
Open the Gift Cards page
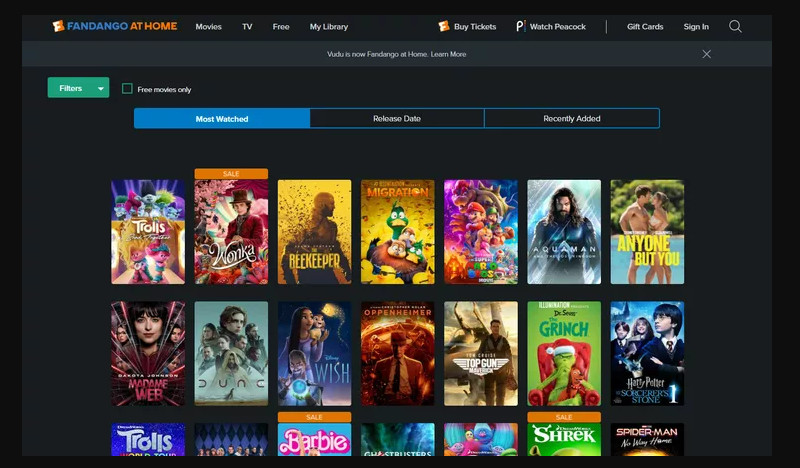[x=645, y=27]
